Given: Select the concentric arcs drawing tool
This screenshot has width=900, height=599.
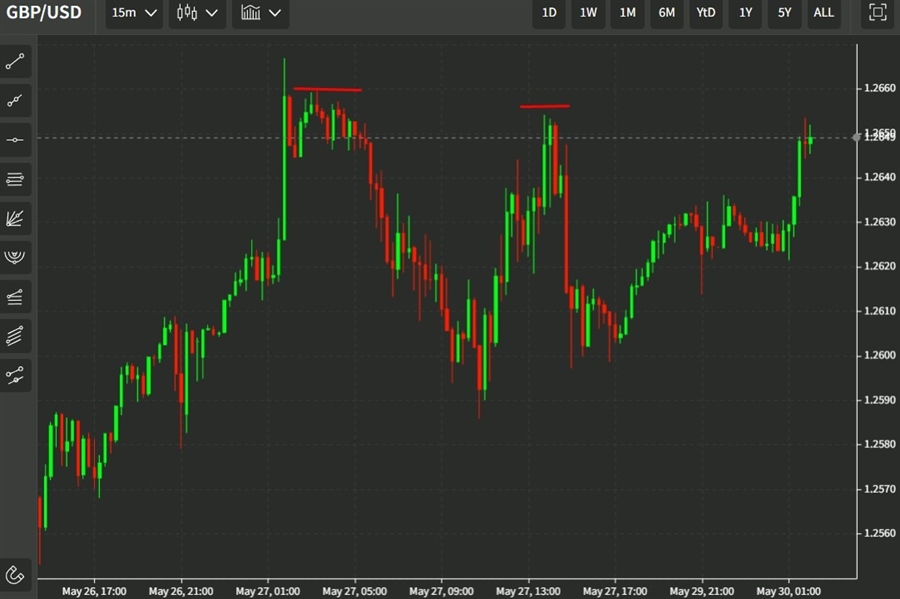Looking at the screenshot, I should 15,258.
